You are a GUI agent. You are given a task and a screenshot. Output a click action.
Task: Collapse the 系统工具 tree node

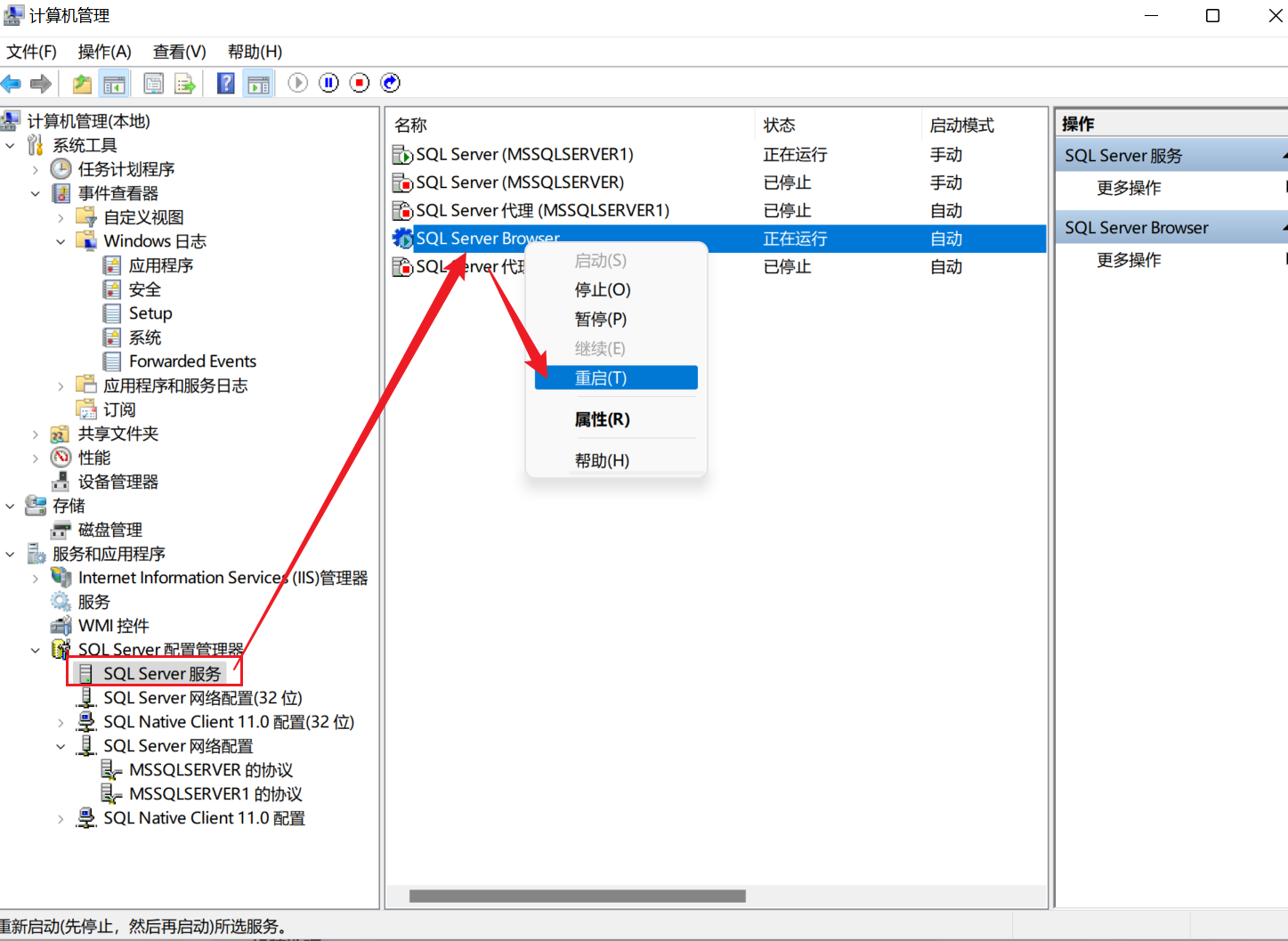[x=10, y=145]
